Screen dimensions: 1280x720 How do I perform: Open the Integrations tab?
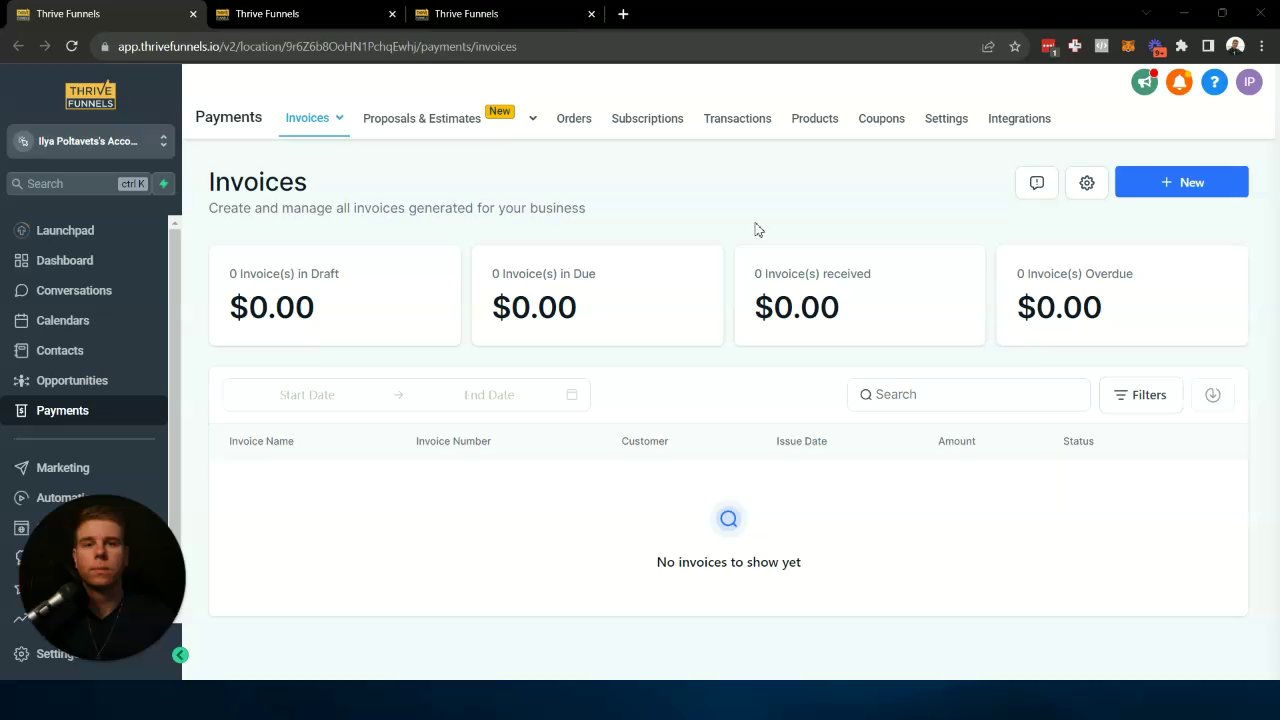pyautogui.click(x=1019, y=118)
